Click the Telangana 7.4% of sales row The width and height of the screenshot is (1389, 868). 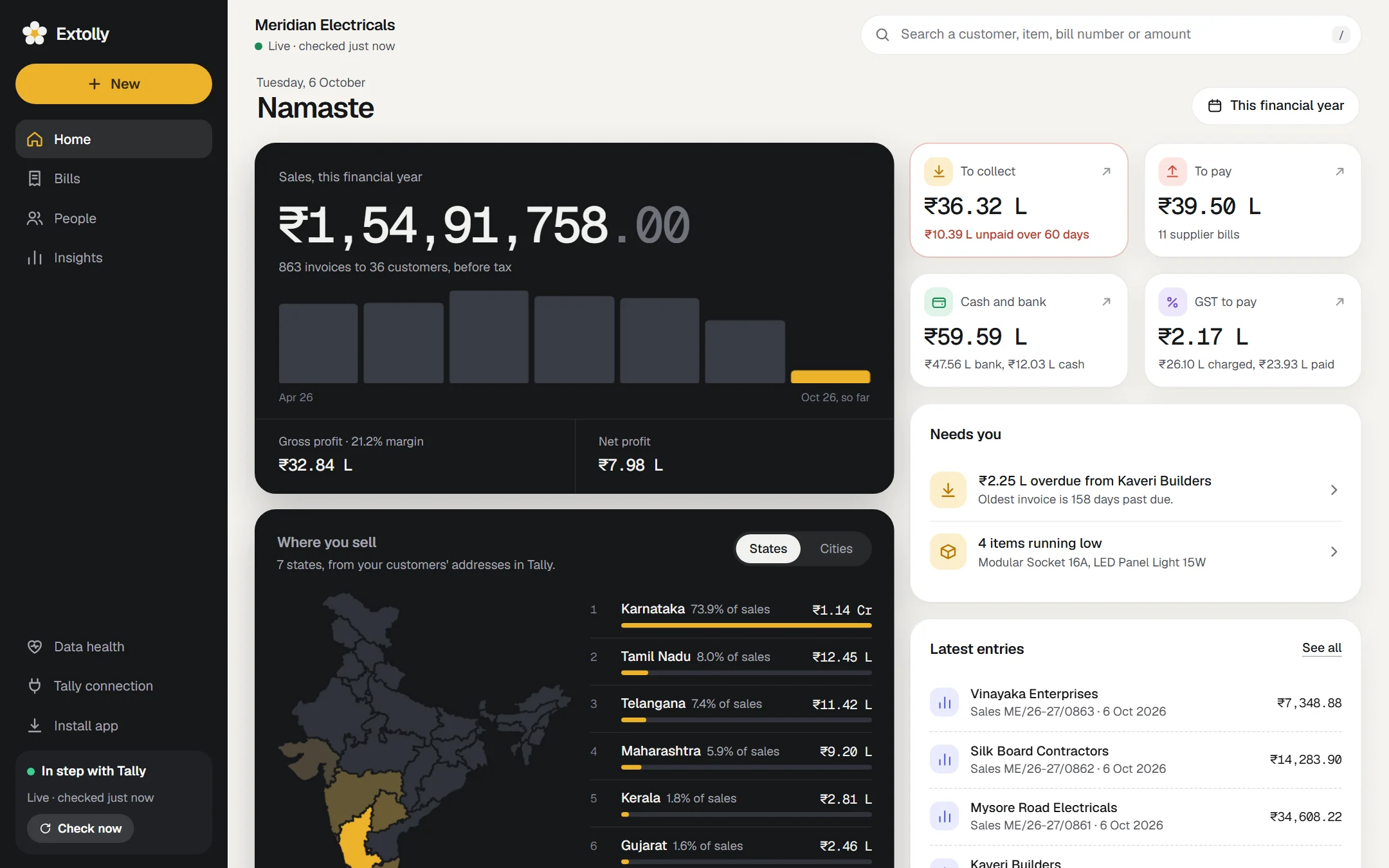pos(731,709)
